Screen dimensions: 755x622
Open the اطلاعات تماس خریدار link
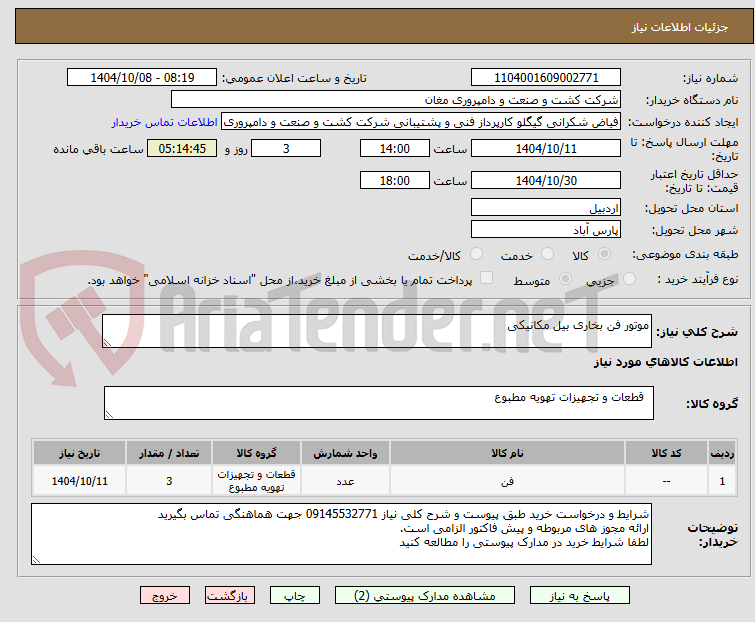pos(165,122)
